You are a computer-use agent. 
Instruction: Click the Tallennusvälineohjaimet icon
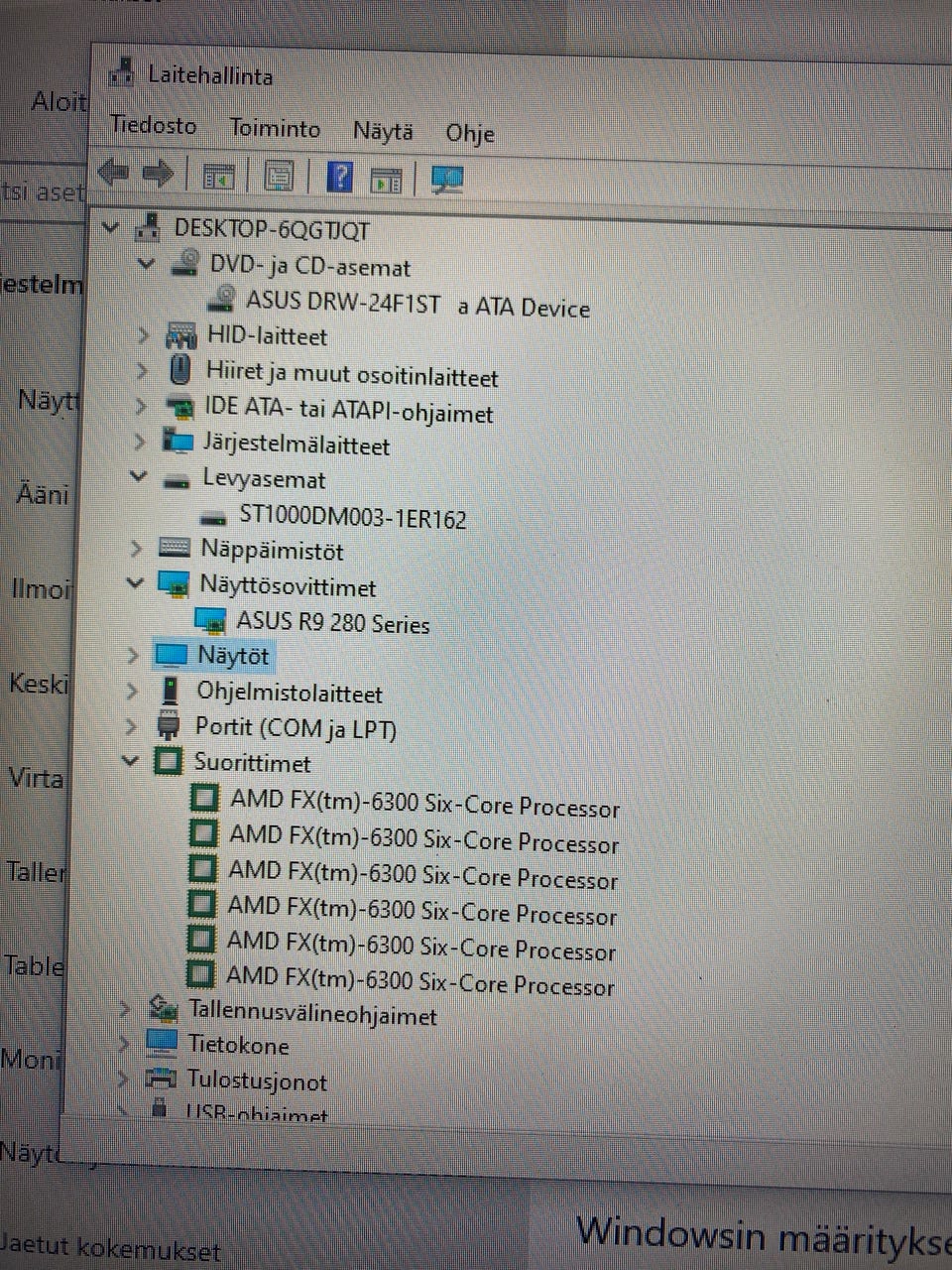coord(163,1011)
